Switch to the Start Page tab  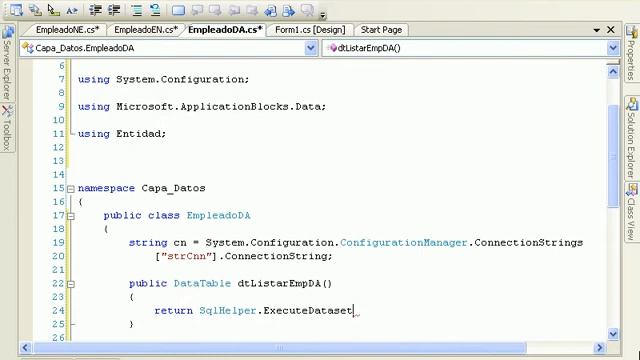(381, 30)
